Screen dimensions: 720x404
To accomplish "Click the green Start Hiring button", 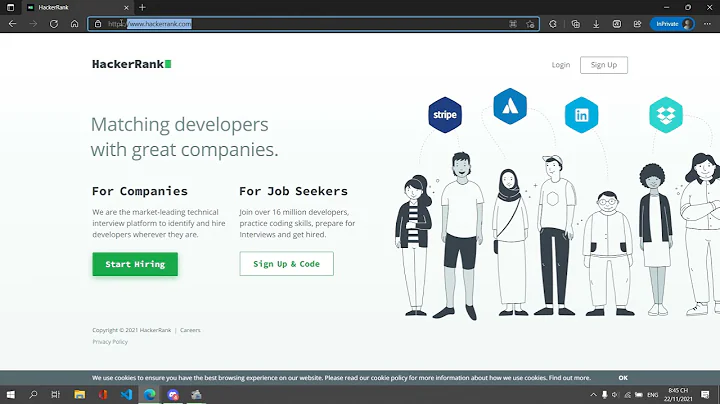I will point(135,264).
